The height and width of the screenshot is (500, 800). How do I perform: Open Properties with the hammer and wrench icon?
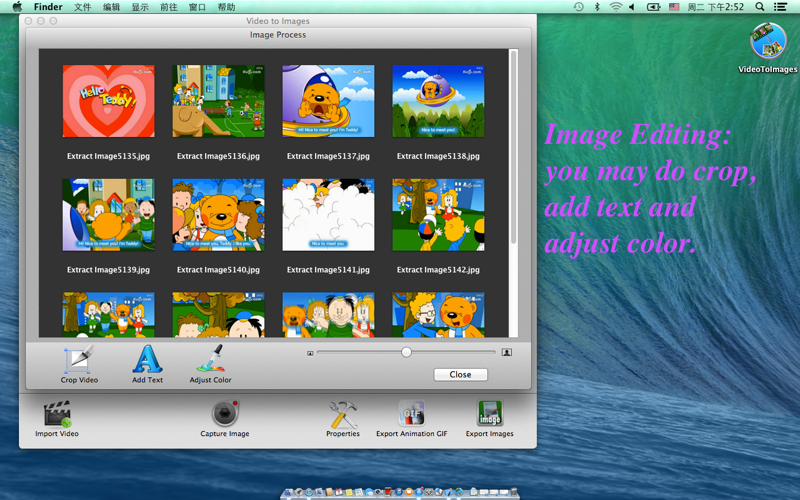343,414
